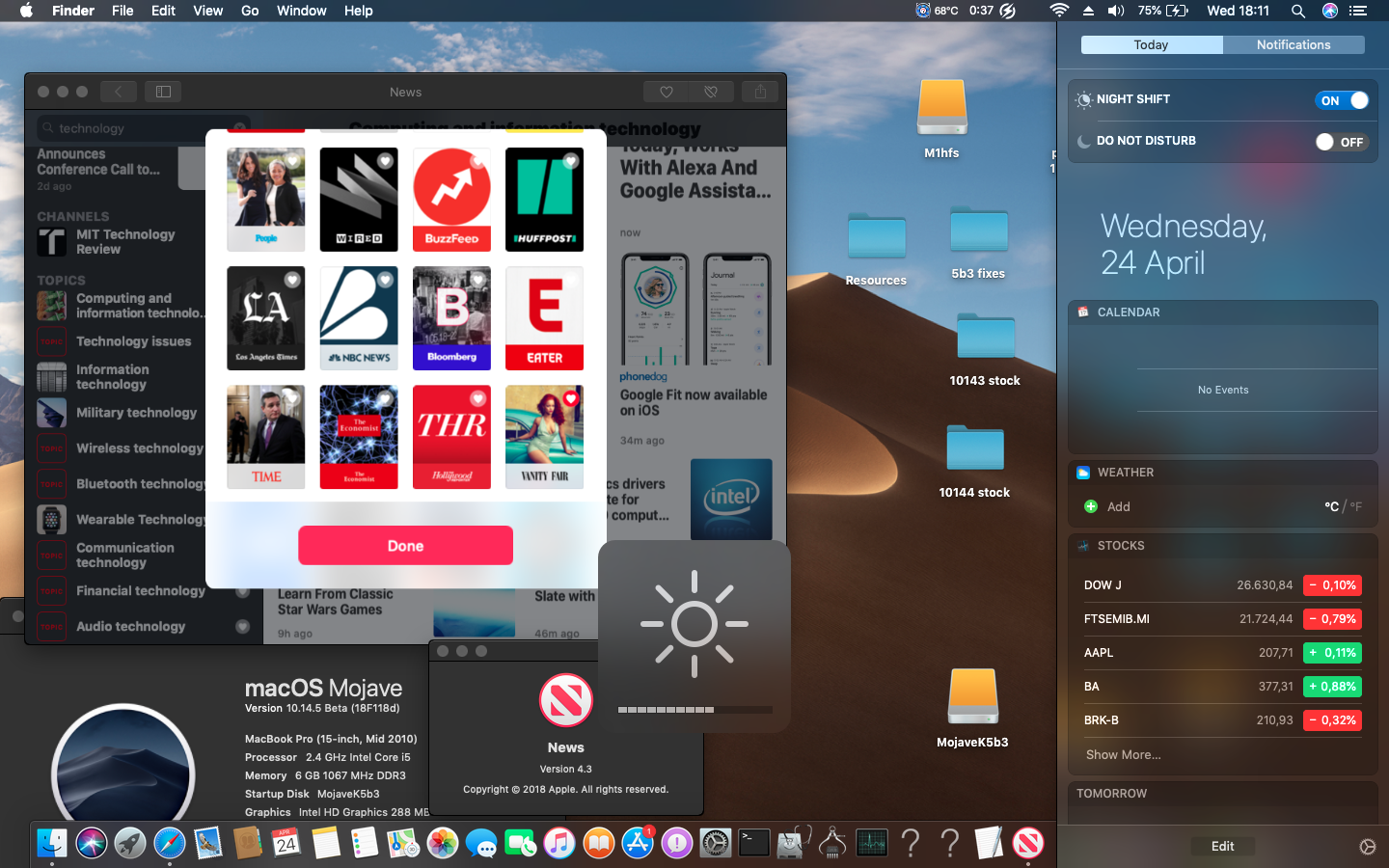Open the View menu
Screen dimensions: 1389x868
point(208,11)
